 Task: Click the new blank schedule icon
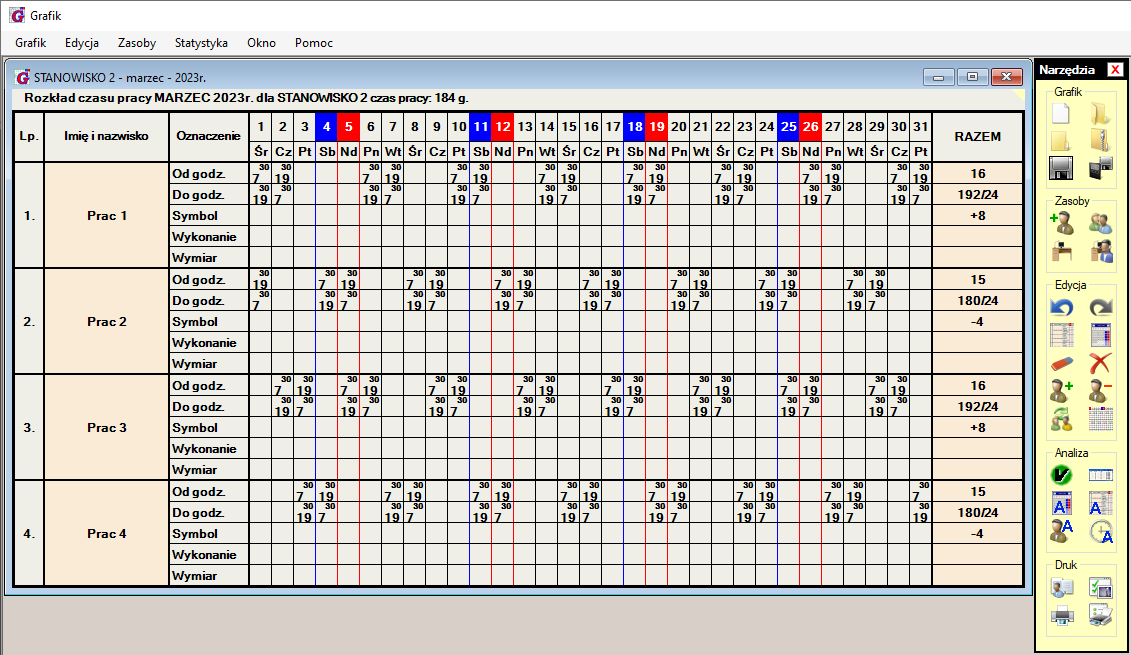pyautogui.click(x=1061, y=113)
